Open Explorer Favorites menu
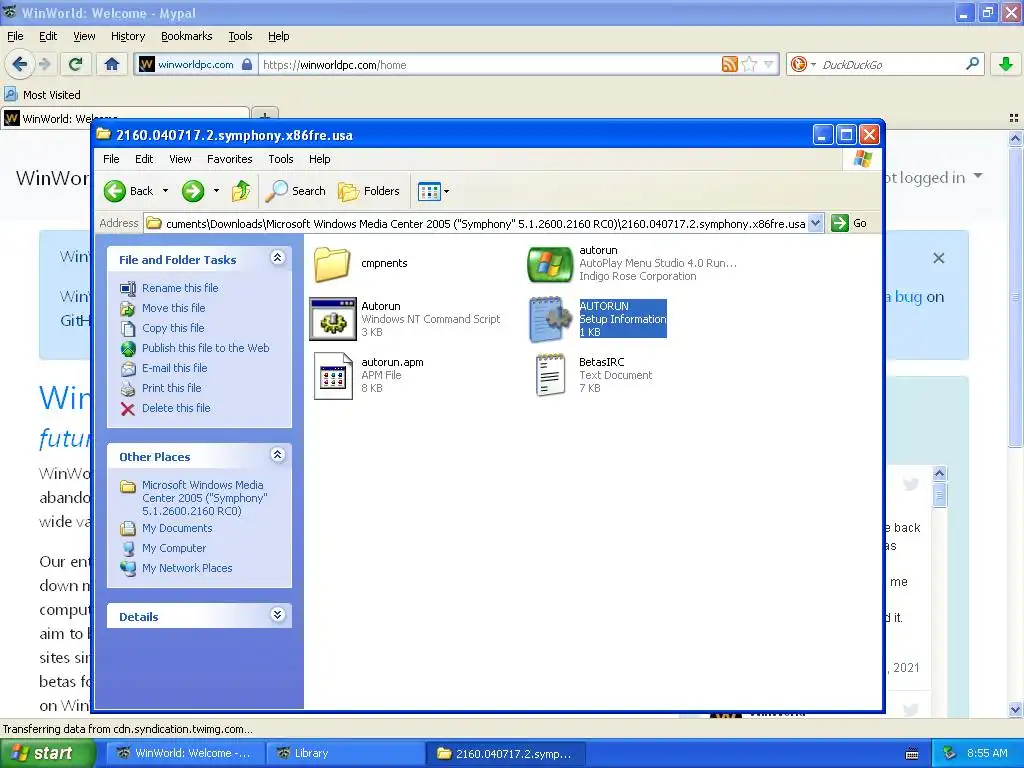Screen dimensions: 1024x768 (229, 159)
